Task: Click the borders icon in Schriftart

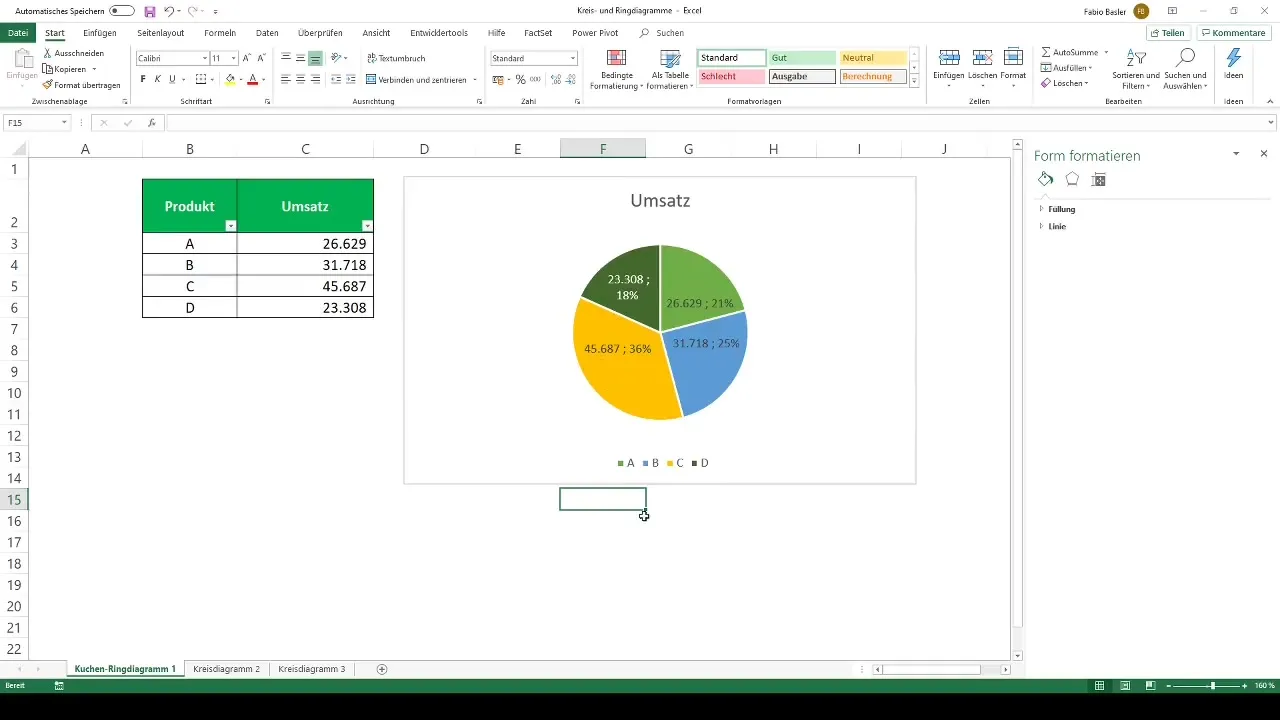Action: tap(201, 79)
